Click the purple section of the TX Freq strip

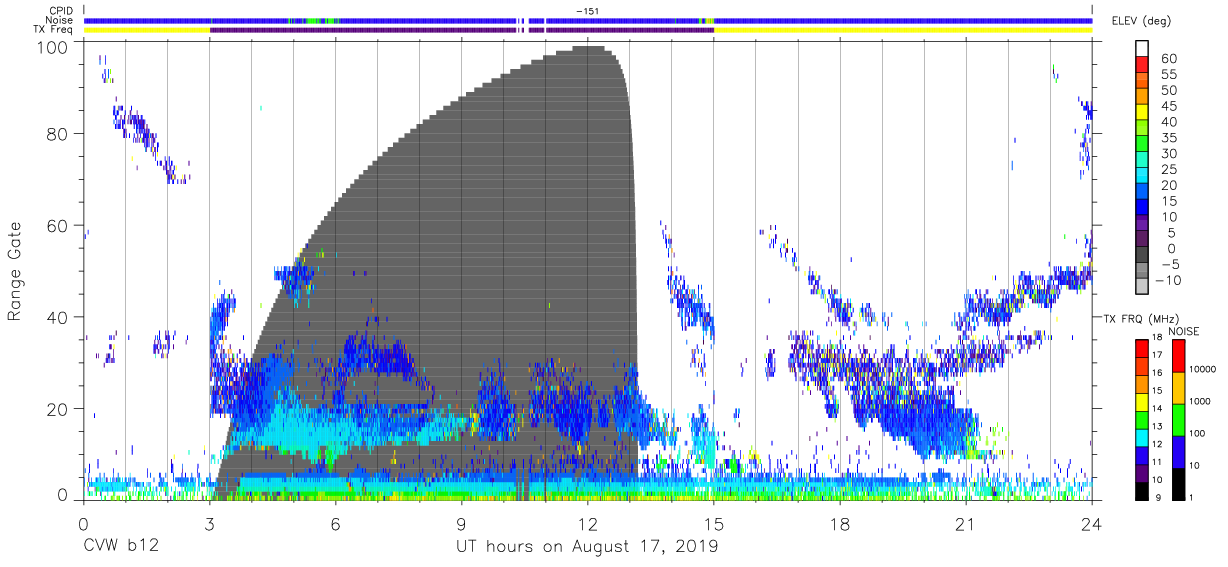[462, 30]
